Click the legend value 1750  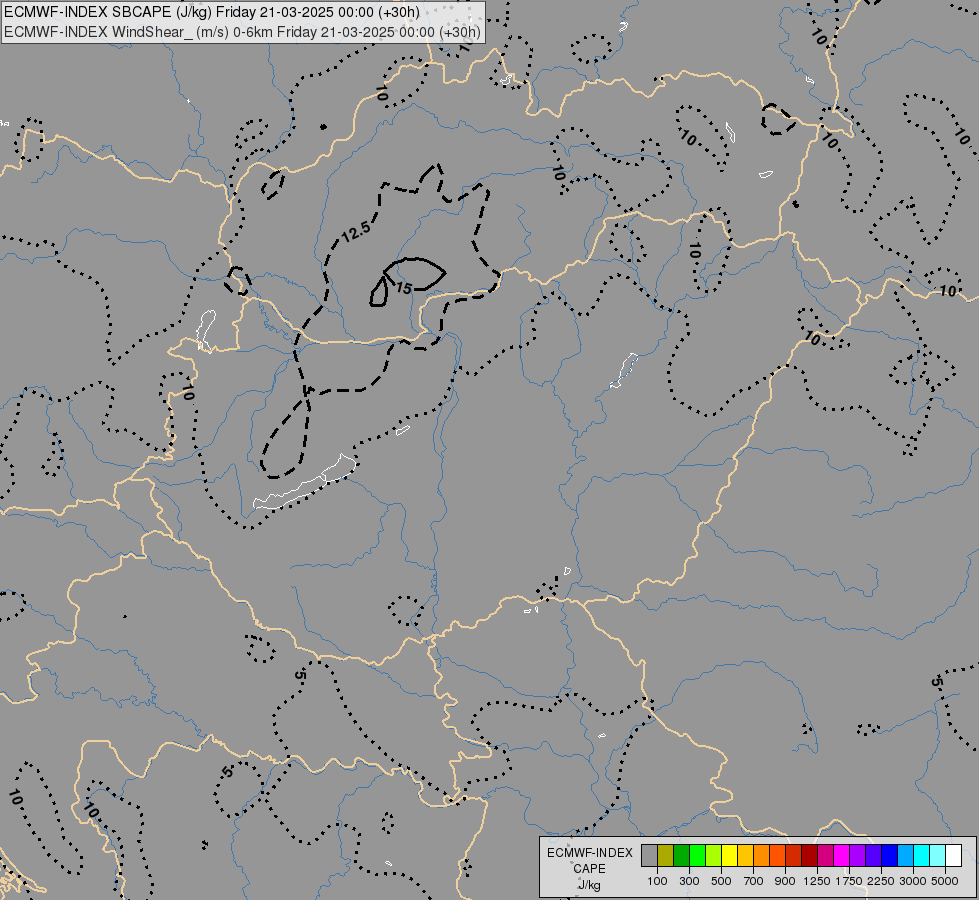click(849, 881)
